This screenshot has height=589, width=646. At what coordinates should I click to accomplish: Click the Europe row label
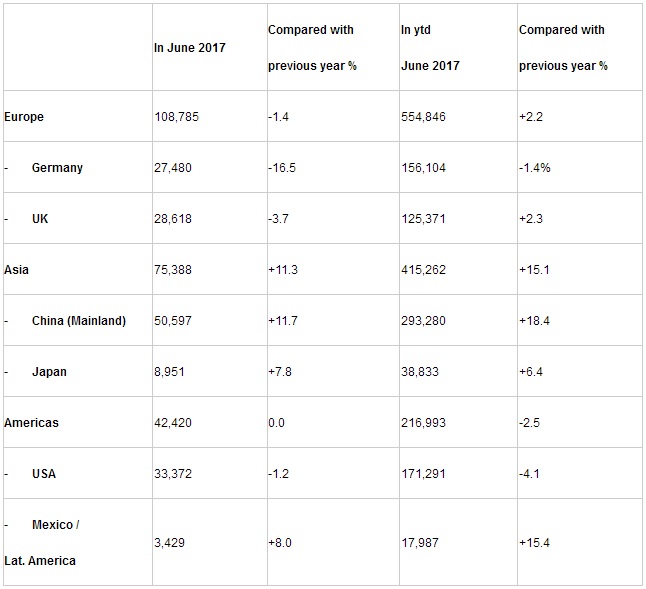25,117
